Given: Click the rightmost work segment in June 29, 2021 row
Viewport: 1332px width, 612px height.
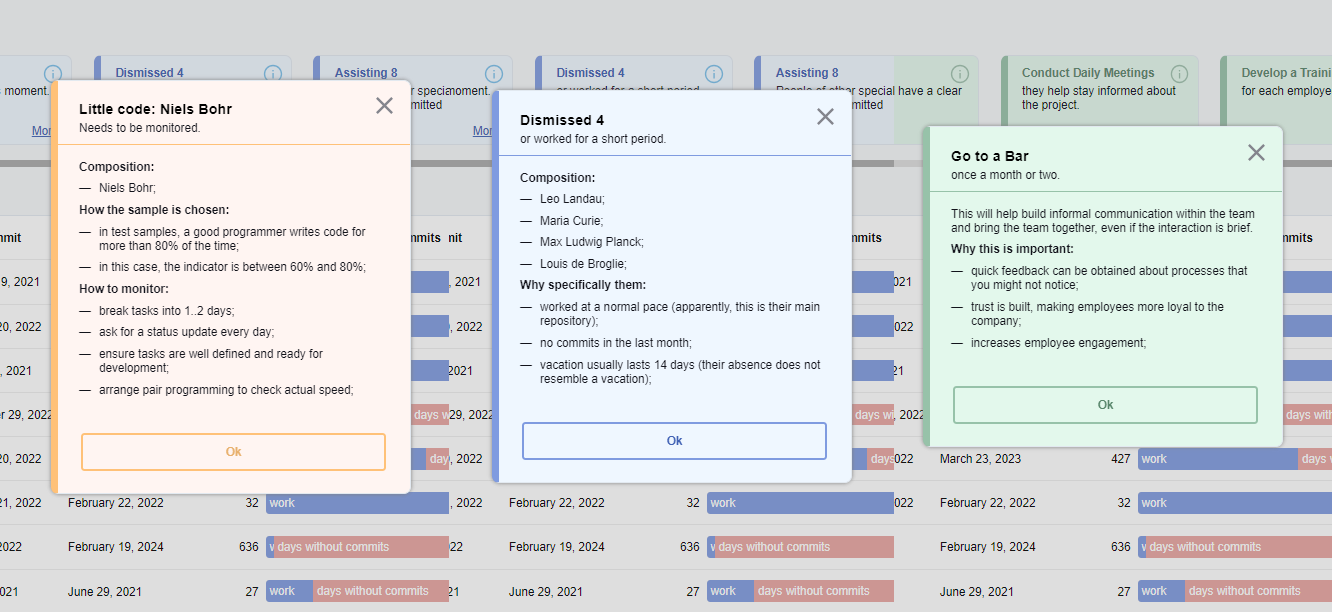Looking at the screenshot, I should pos(1160,591).
